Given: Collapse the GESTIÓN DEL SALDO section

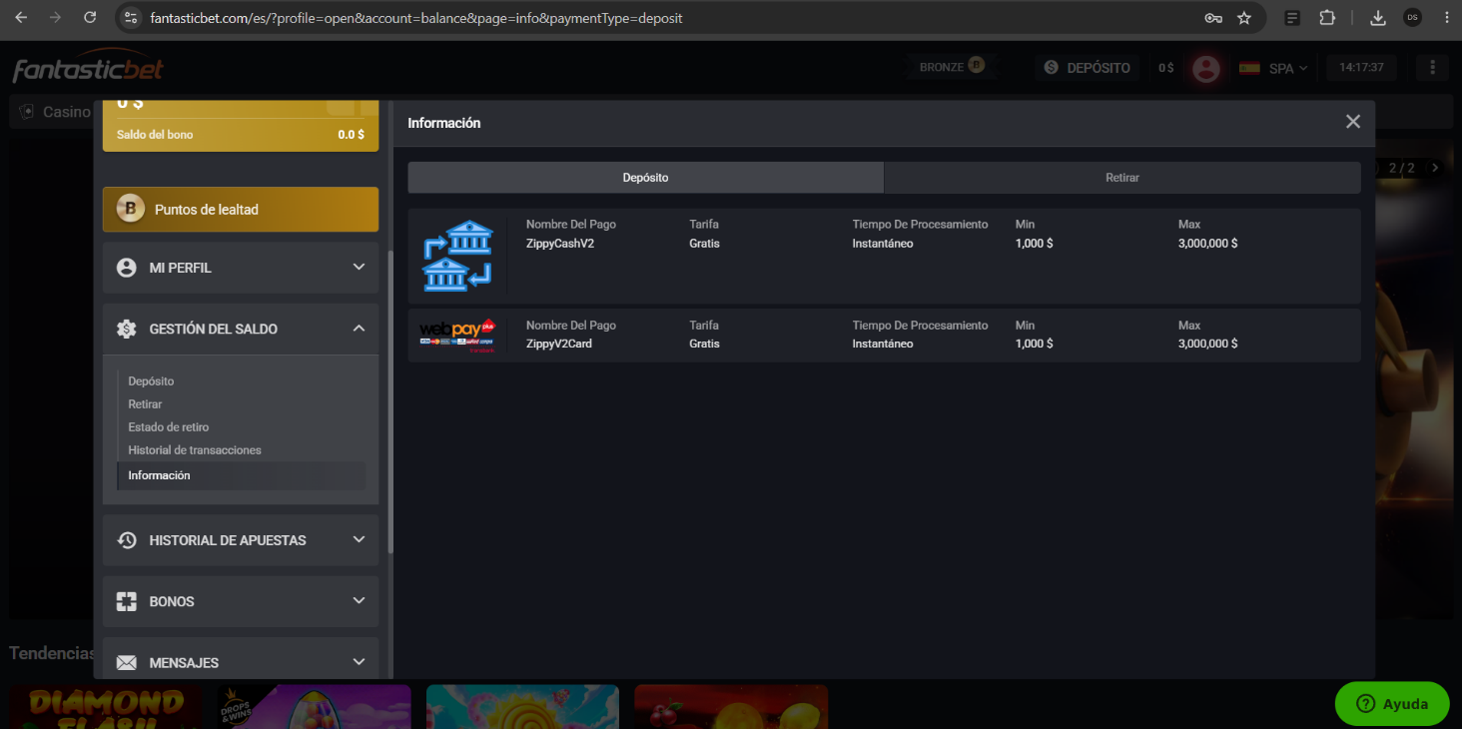Looking at the screenshot, I should (x=241, y=329).
